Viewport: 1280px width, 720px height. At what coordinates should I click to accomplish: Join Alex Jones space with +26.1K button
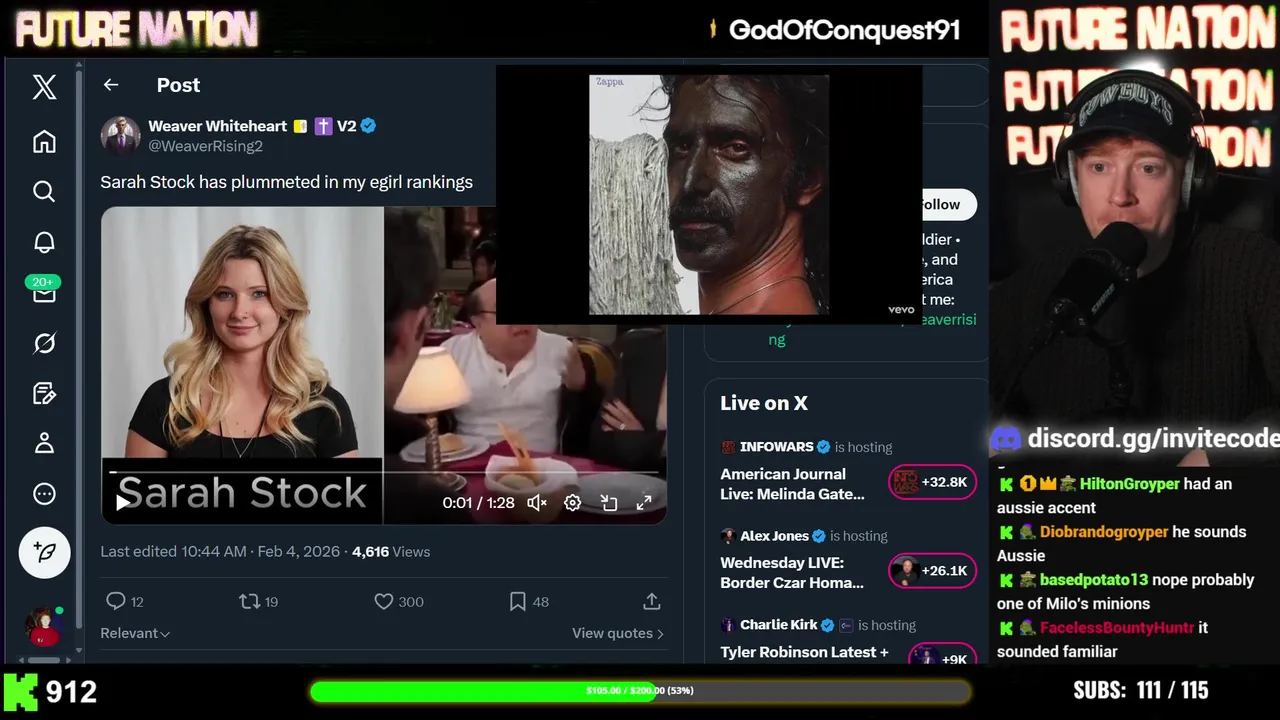(x=932, y=571)
